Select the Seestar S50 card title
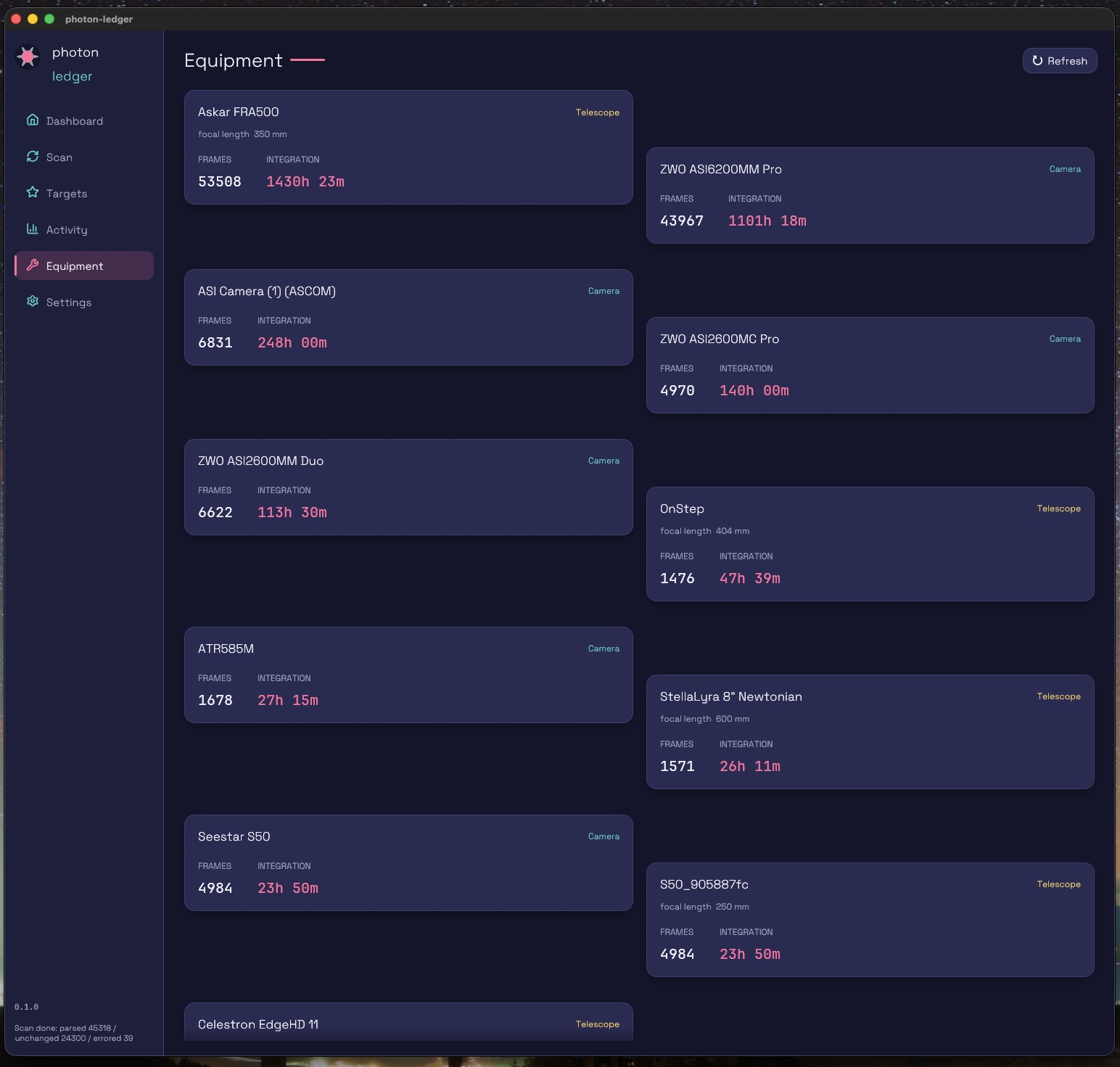Screen dimensions: 1120x1067 pos(234,836)
